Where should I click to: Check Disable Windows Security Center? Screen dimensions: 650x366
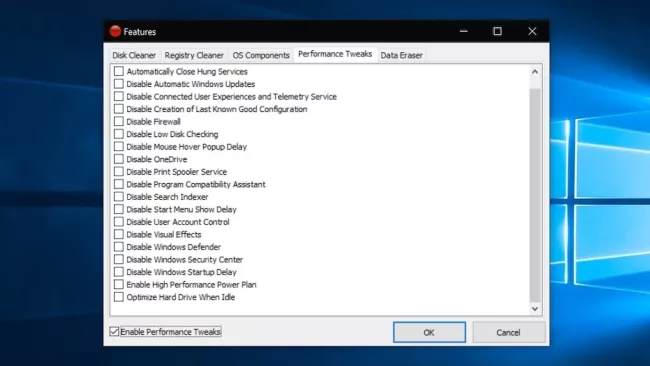(x=119, y=259)
